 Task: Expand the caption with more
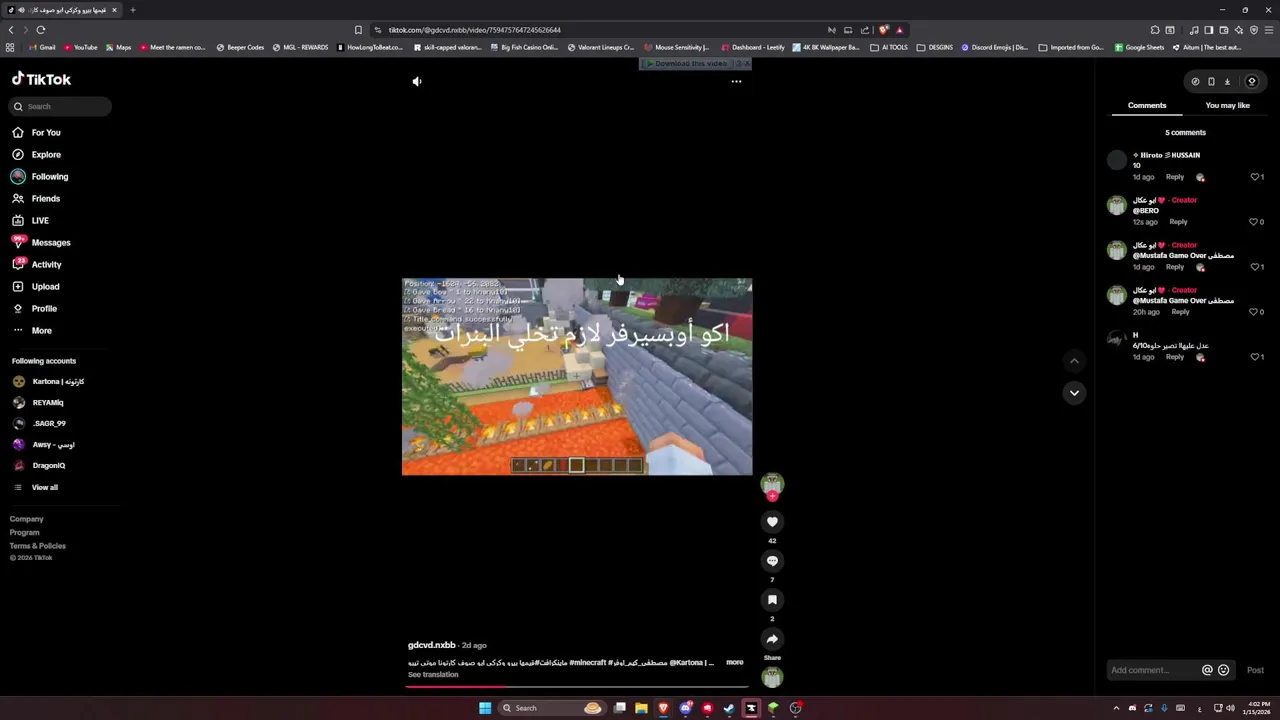tap(734, 662)
